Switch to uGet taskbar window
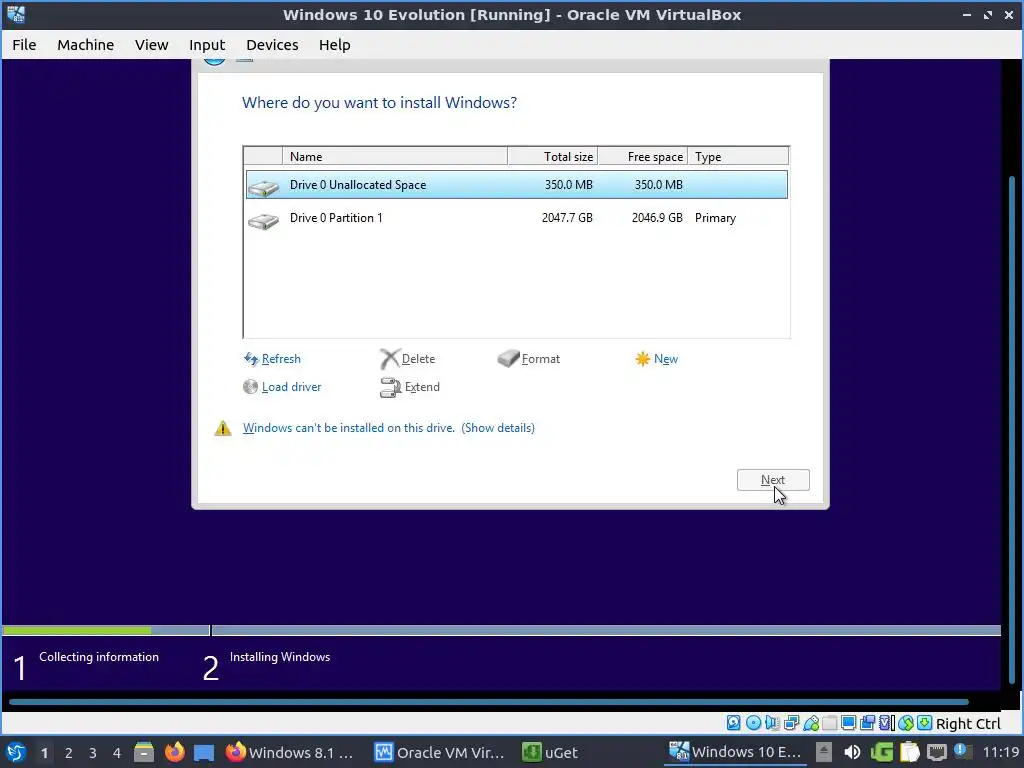1024x768 pixels. 551,752
